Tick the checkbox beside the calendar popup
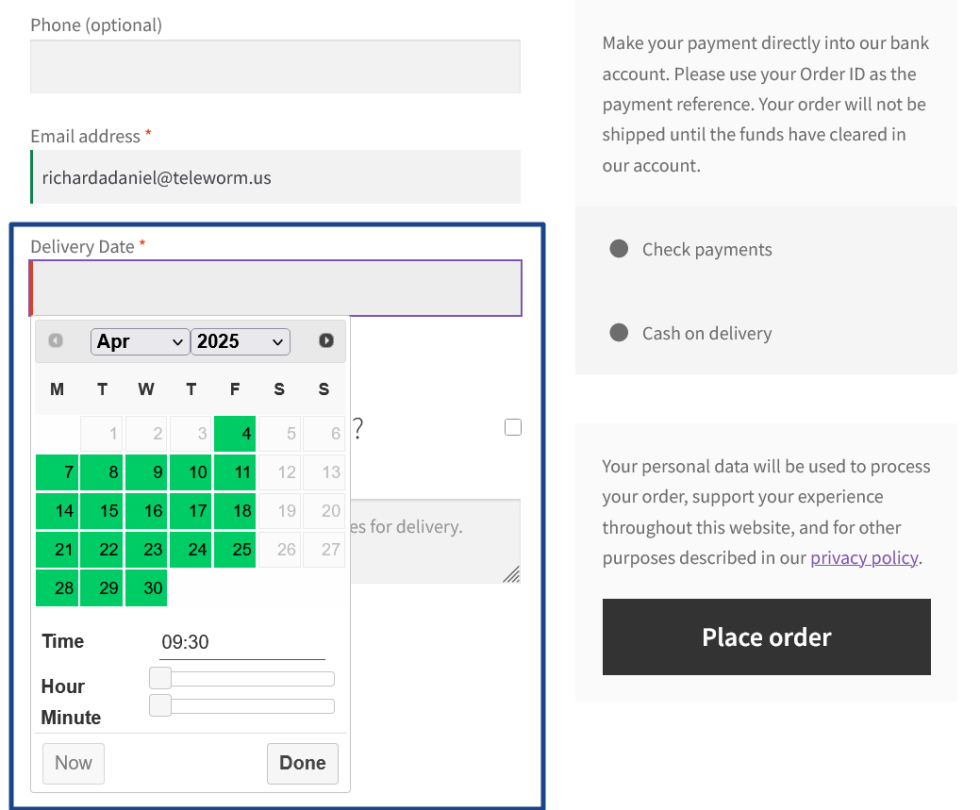The width and height of the screenshot is (980, 810). click(513, 427)
